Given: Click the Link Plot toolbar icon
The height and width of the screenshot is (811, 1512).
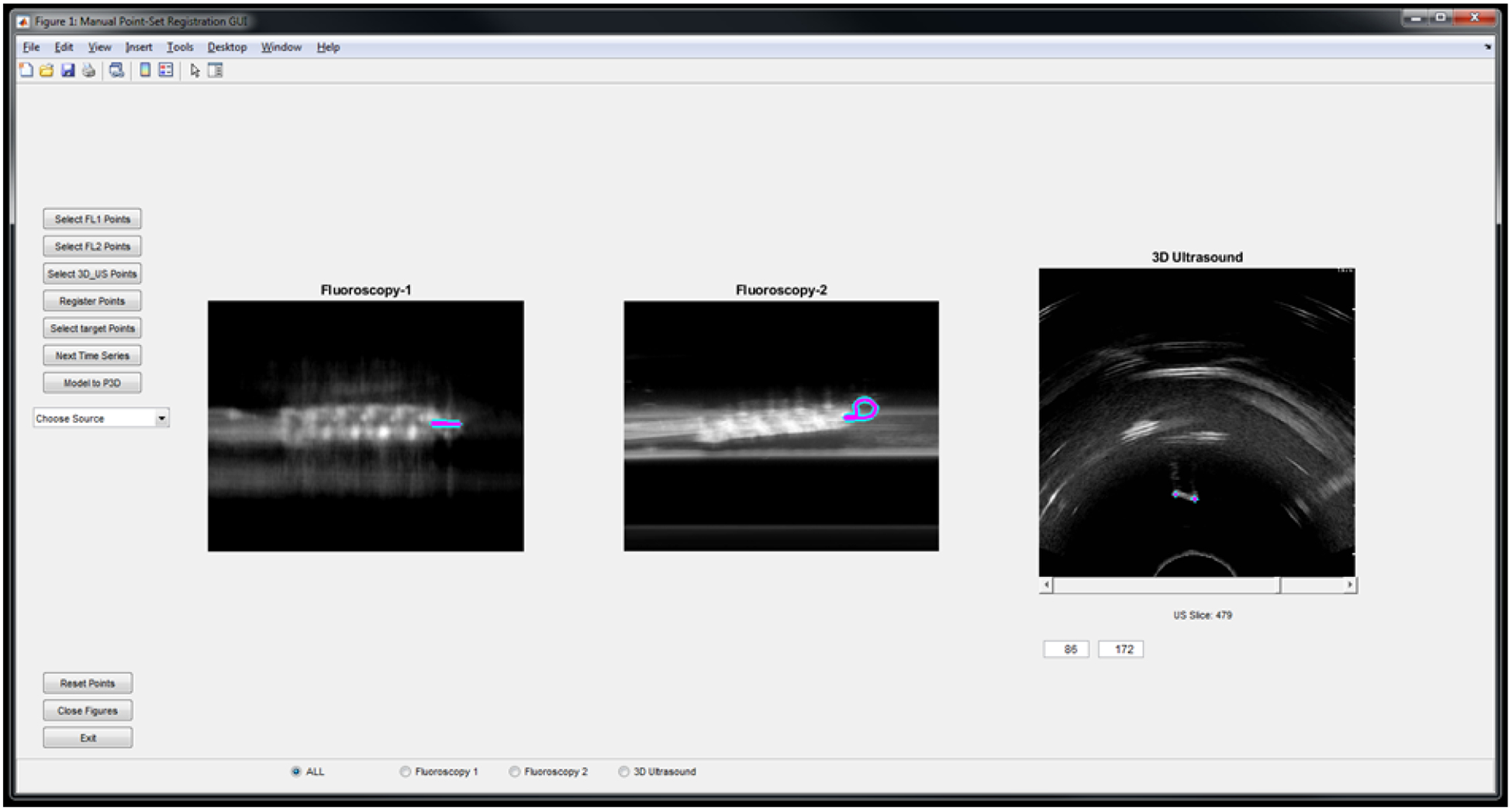Looking at the screenshot, I should tap(116, 71).
